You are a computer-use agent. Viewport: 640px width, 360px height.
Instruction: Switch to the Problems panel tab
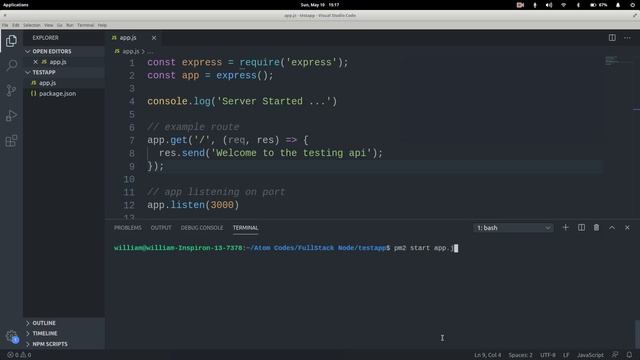tap(128, 228)
